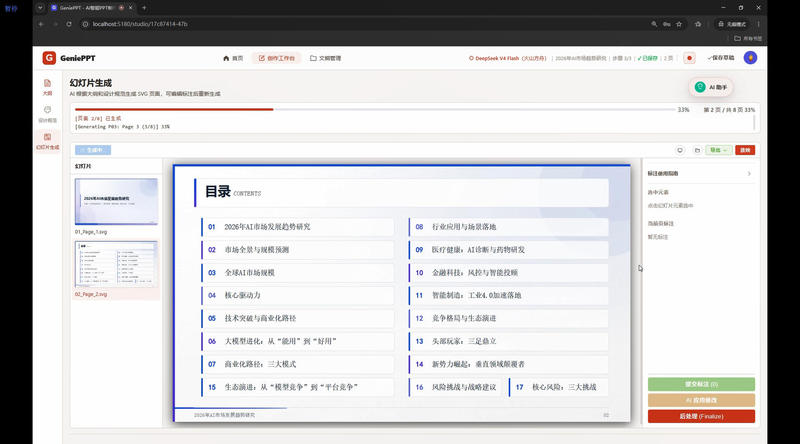800x444 pixels.
Task: Select contents item 12 on the slide
Action: [x=508, y=318]
